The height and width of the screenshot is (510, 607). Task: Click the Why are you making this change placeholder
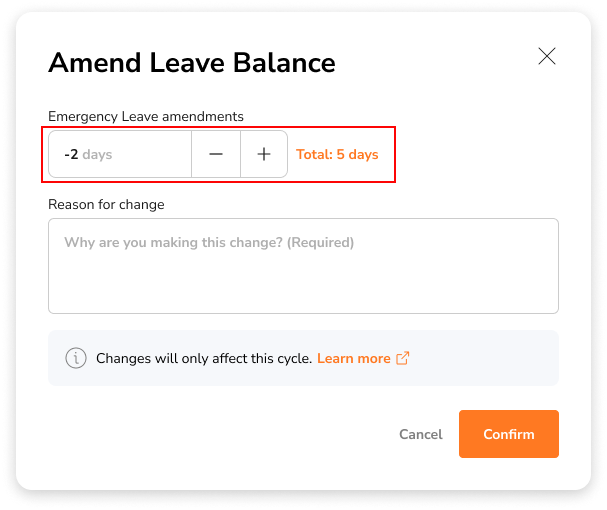click(x=209, y=242)
